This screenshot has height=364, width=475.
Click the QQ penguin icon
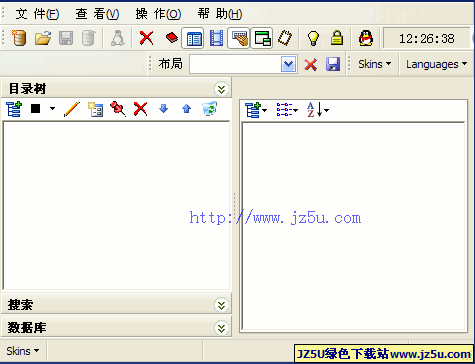point(366,38)
